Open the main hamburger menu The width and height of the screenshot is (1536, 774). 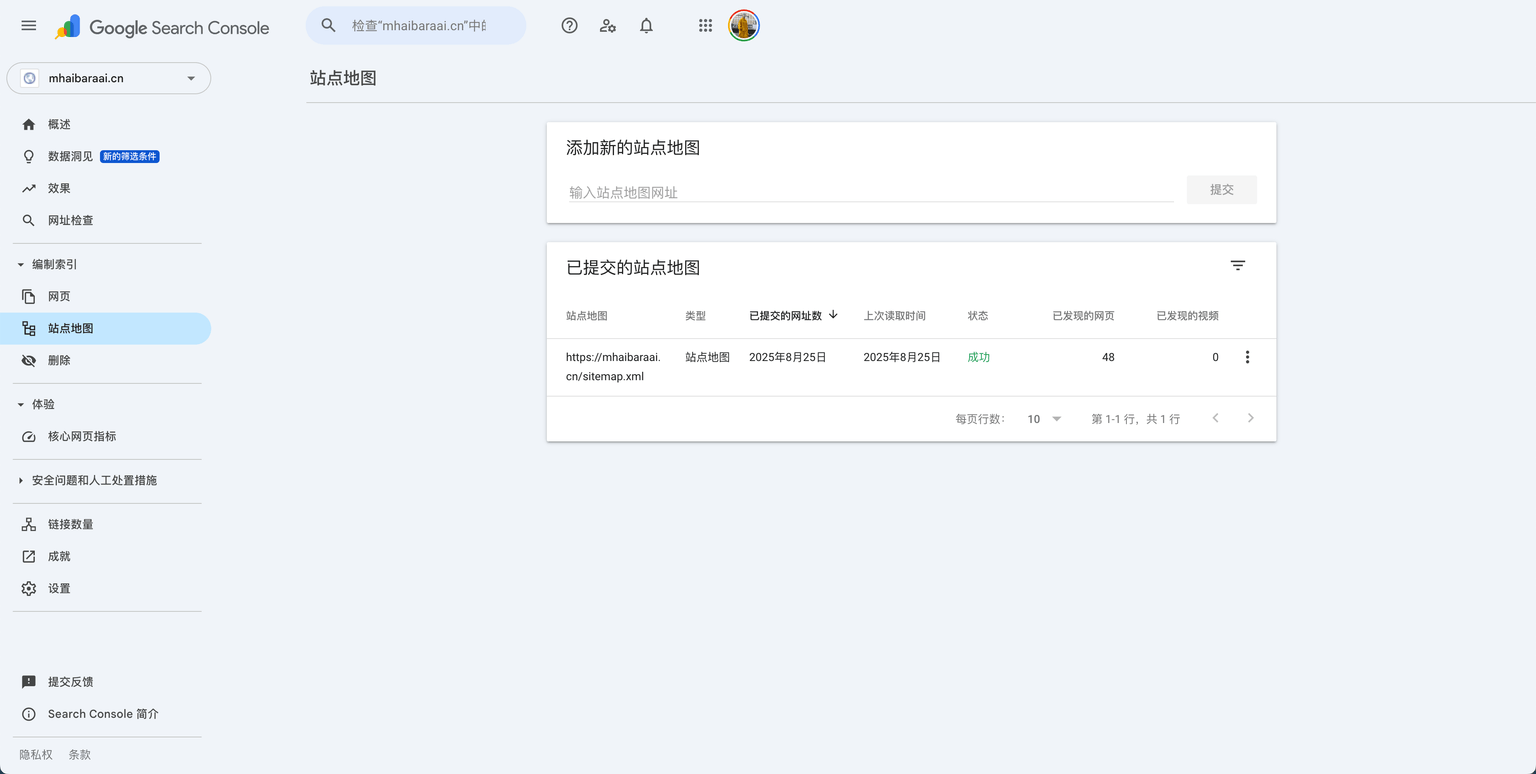coord(29,26)
